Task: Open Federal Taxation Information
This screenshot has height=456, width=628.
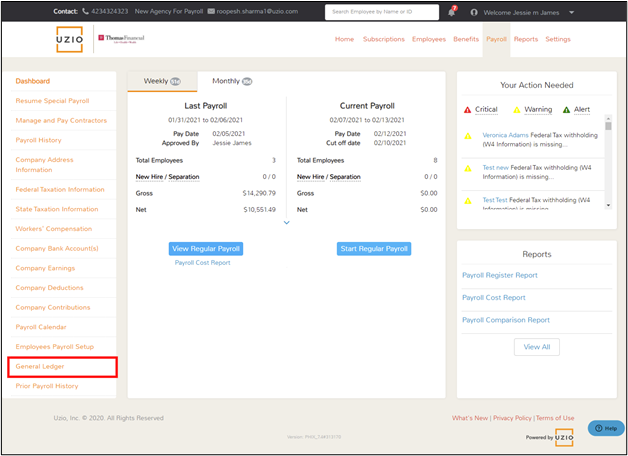Action: coord(60,189)
